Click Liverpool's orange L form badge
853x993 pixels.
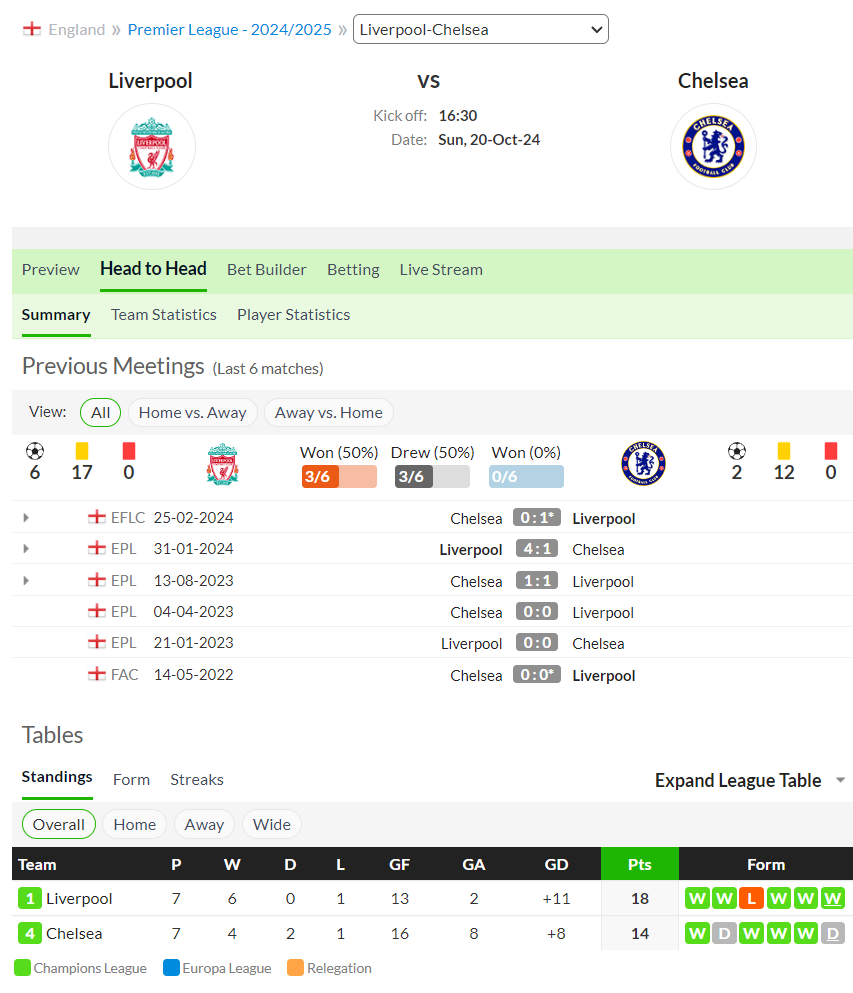click(751, 898)
